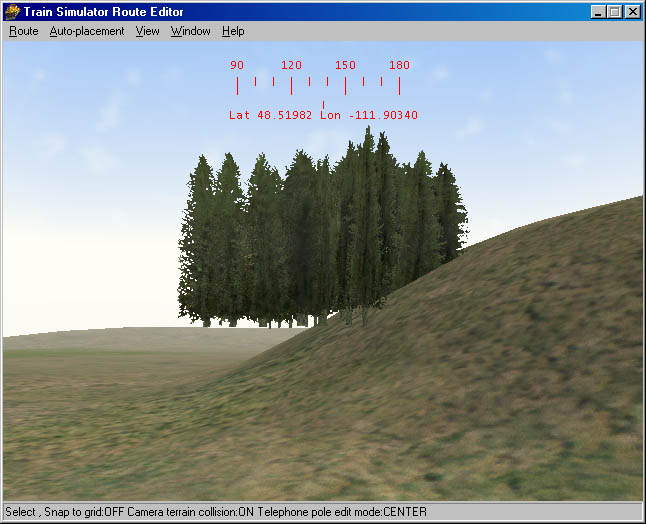Click the 'Select' mode status text
The width and height of the screenshot is (646, 524).
coord(20,512)
